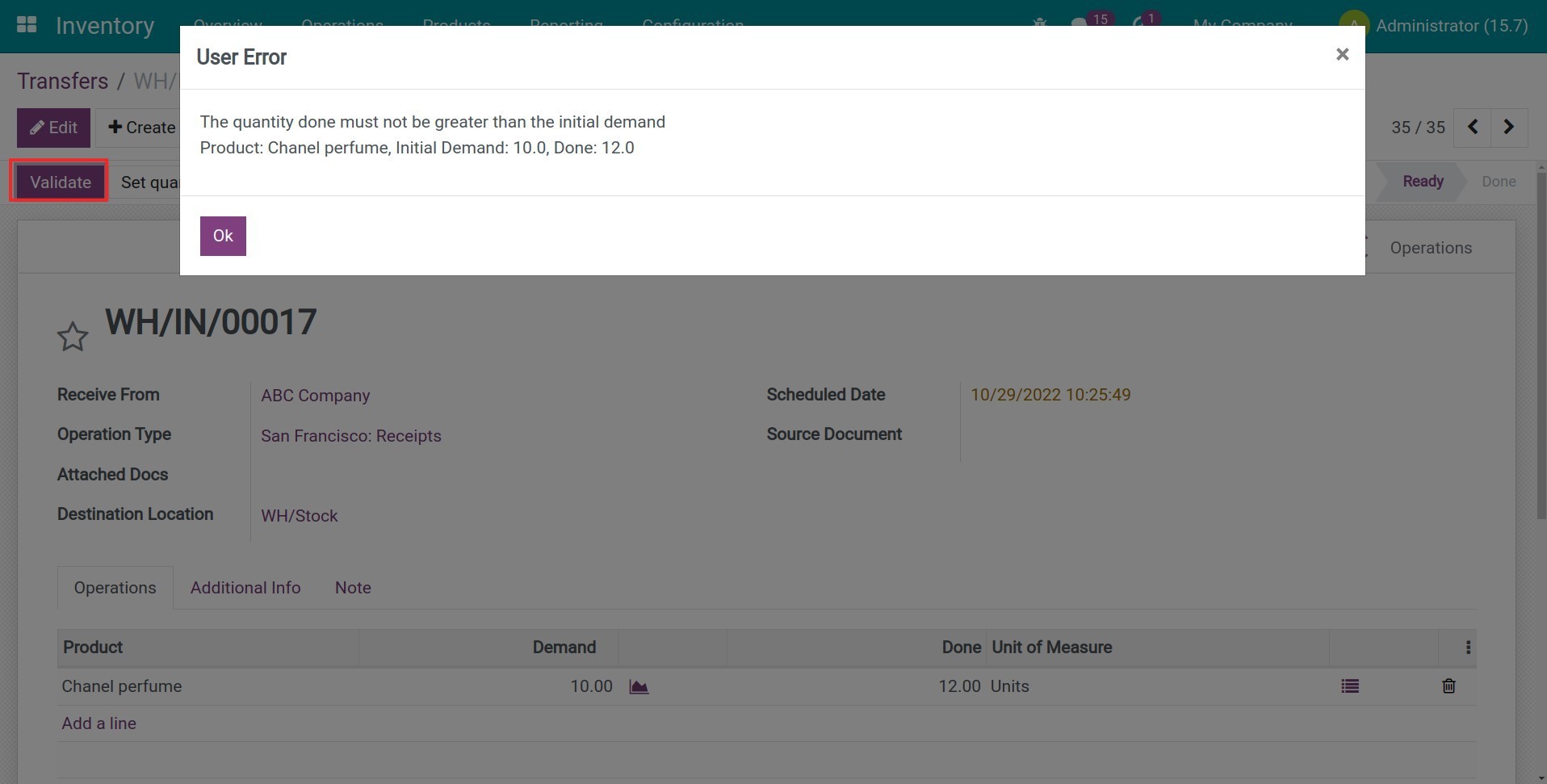Click the Add a line link
The image size is (1547, 784).
click(99, 723)
